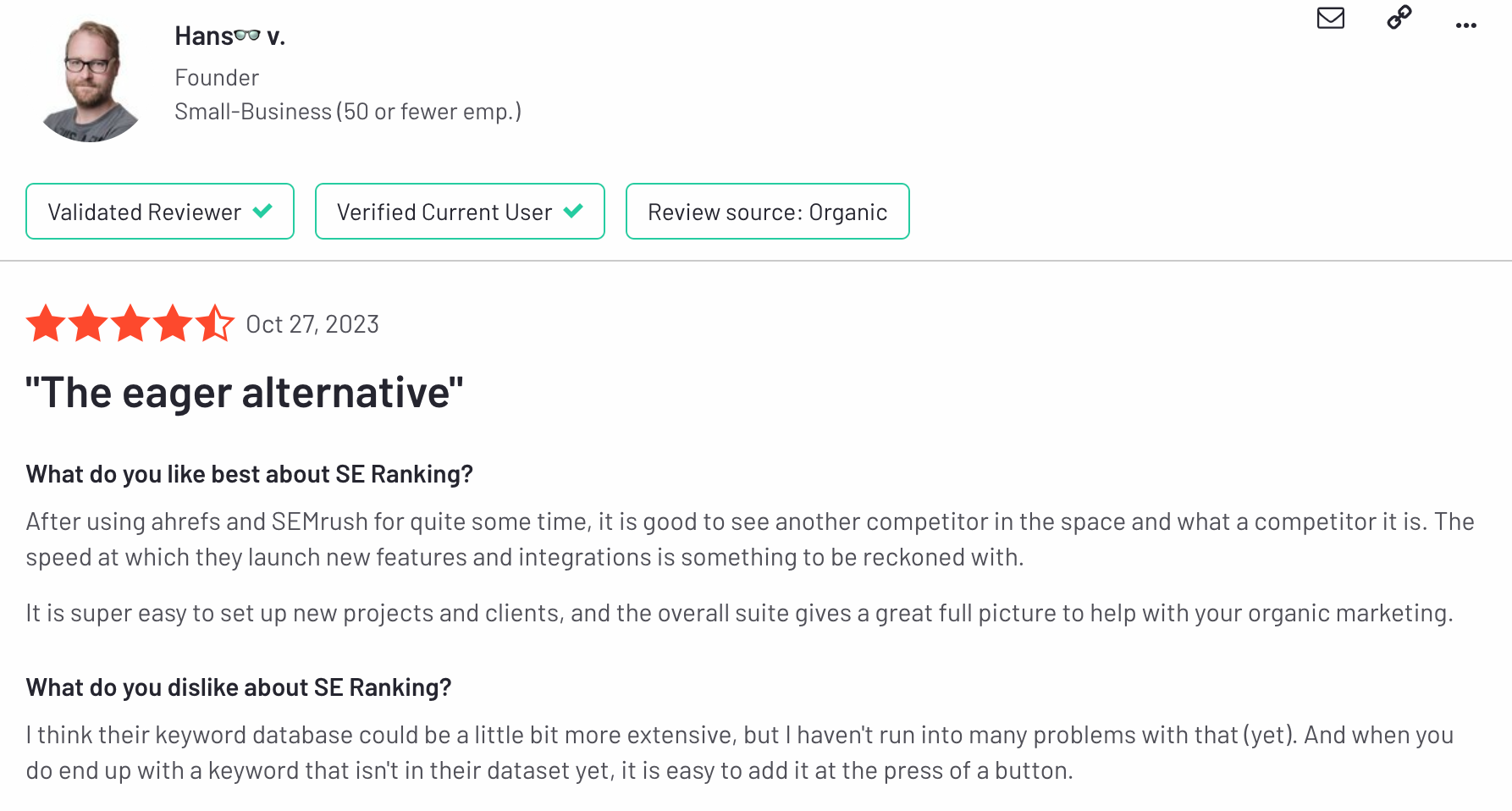This screenshot has width=1512, height=811.
Task: Click the first rating star
Action: click(46, 323)
